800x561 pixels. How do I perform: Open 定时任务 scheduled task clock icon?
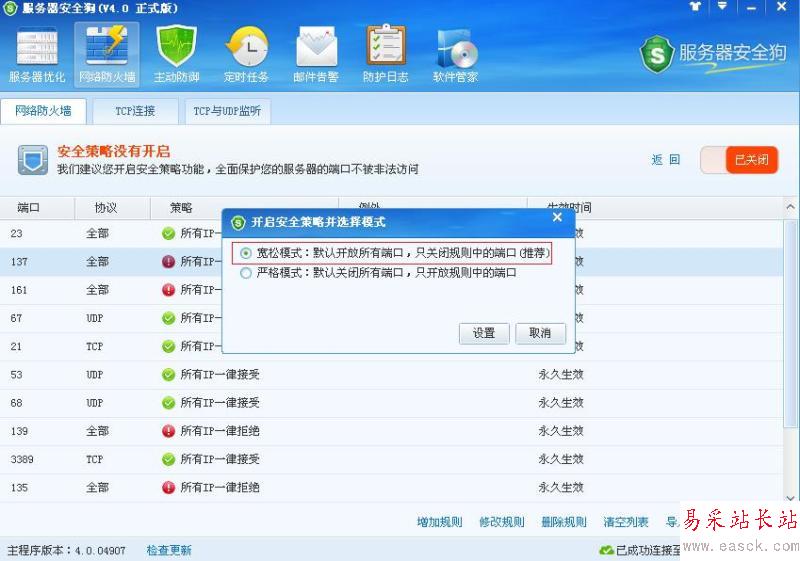tap(246, 54)
